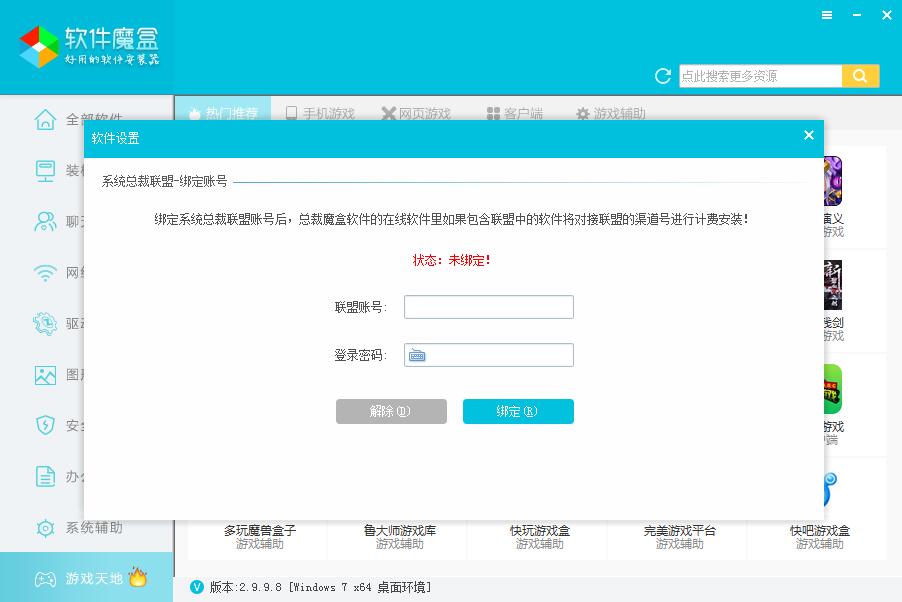Click the 解除 unbind button
Viewport: 902px width, 602px height.
click(391, 411)
